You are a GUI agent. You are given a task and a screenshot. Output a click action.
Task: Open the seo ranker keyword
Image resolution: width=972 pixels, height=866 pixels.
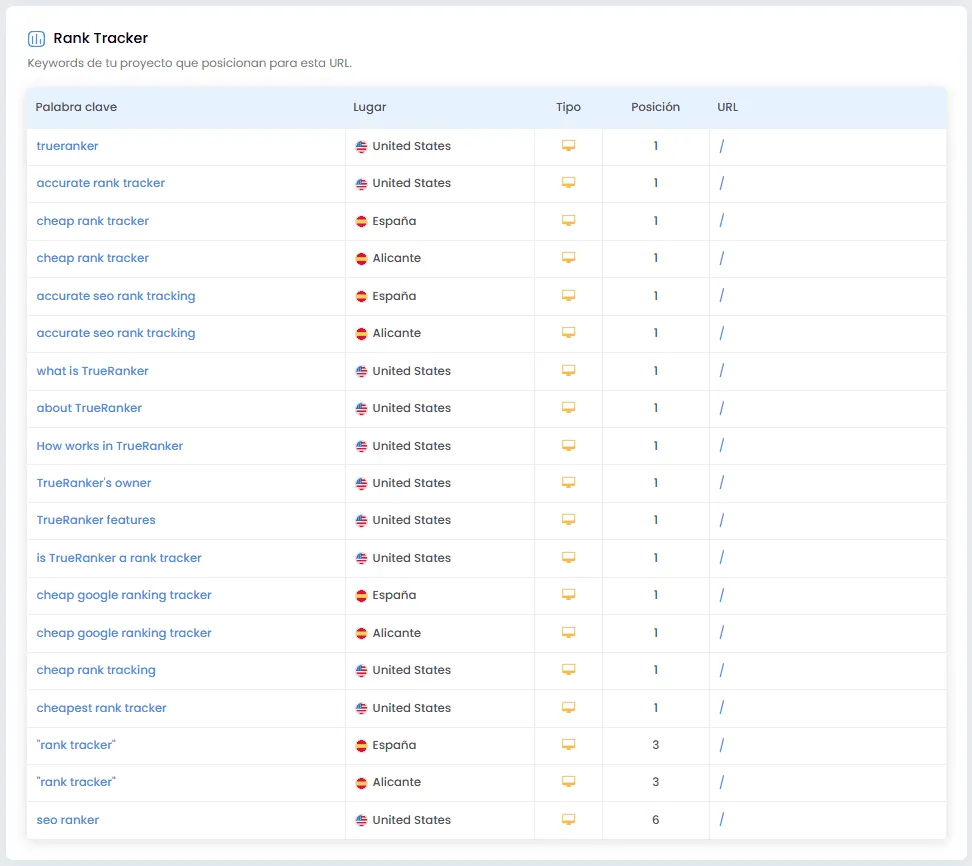pos(68,821)
